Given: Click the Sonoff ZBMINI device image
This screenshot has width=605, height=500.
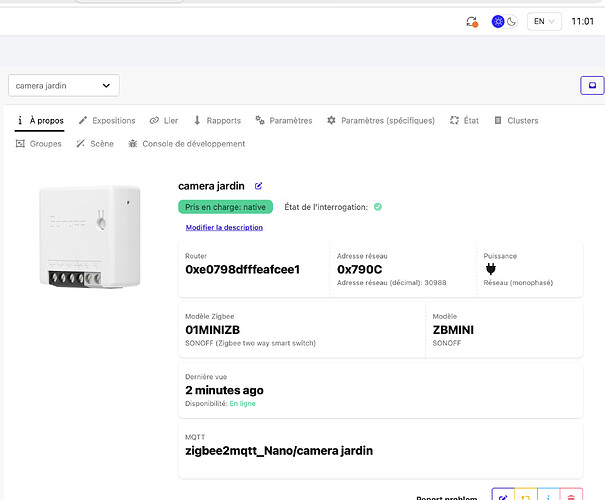Looking at the screenshot, I should (x=90, y=236).
